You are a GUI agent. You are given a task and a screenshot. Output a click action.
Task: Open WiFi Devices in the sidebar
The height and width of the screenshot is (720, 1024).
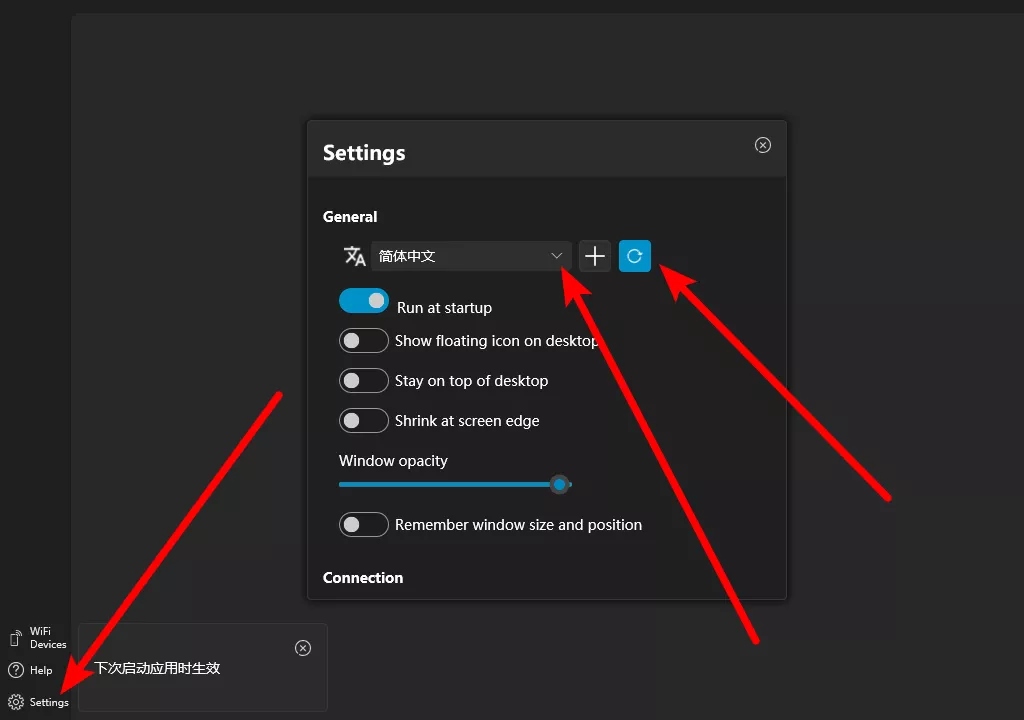38,638
